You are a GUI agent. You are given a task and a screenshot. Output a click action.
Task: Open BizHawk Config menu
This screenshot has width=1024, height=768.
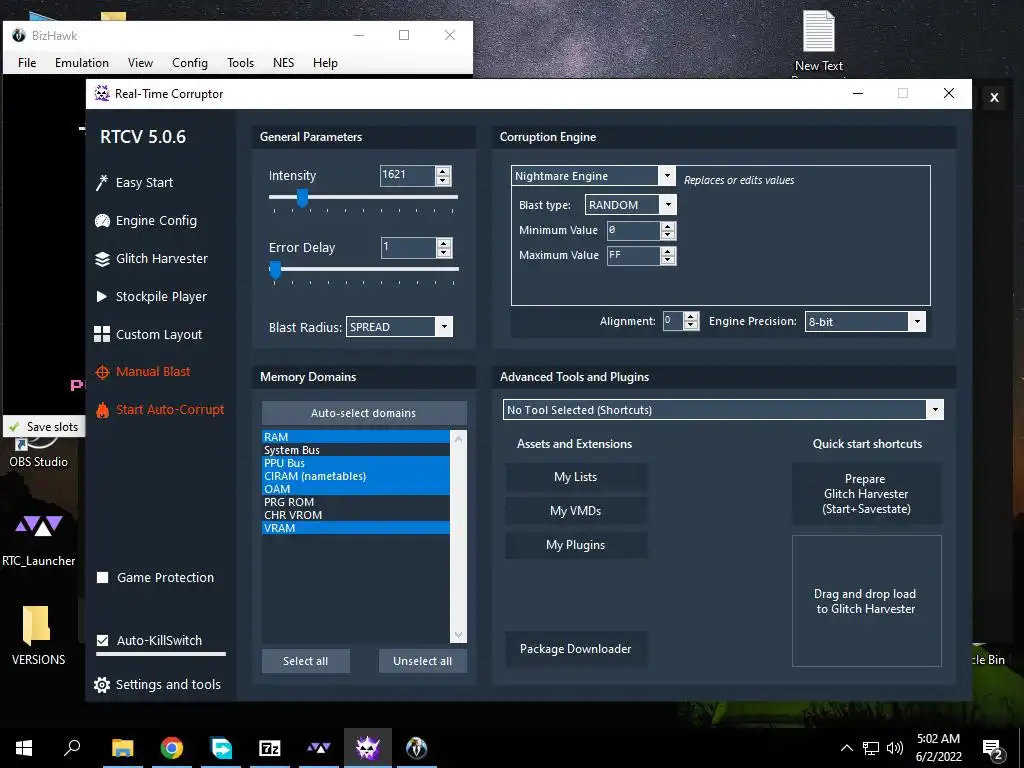point(190,63)
